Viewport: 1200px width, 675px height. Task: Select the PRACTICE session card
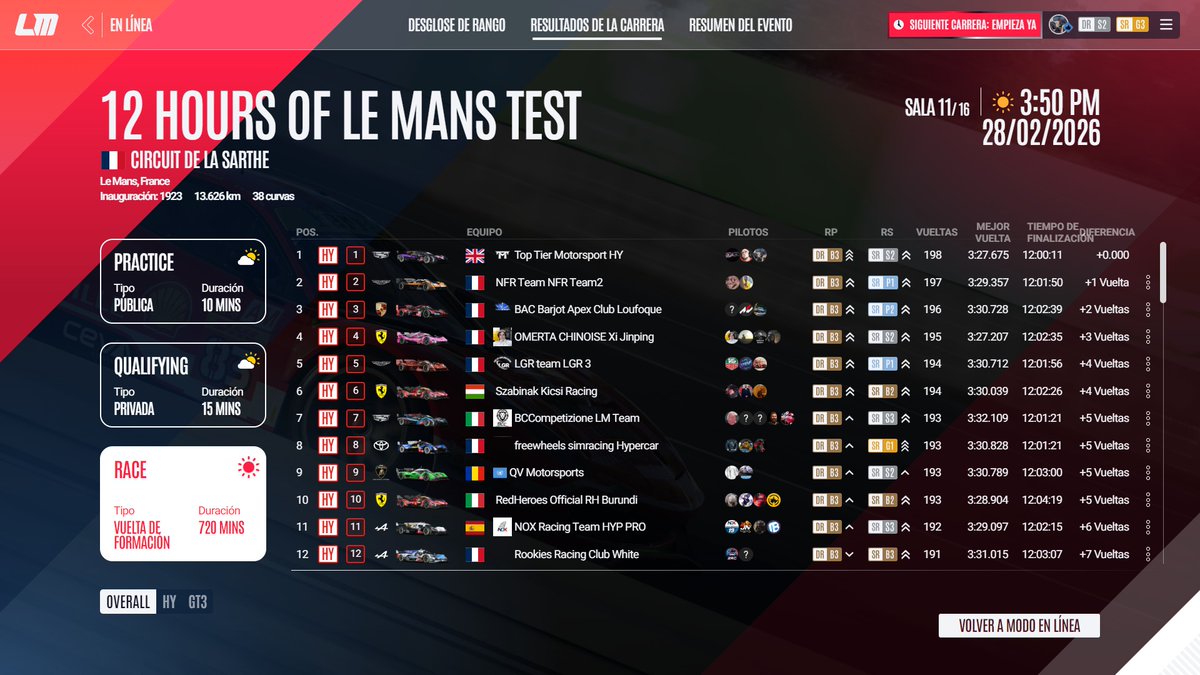(x=183, y=281)
